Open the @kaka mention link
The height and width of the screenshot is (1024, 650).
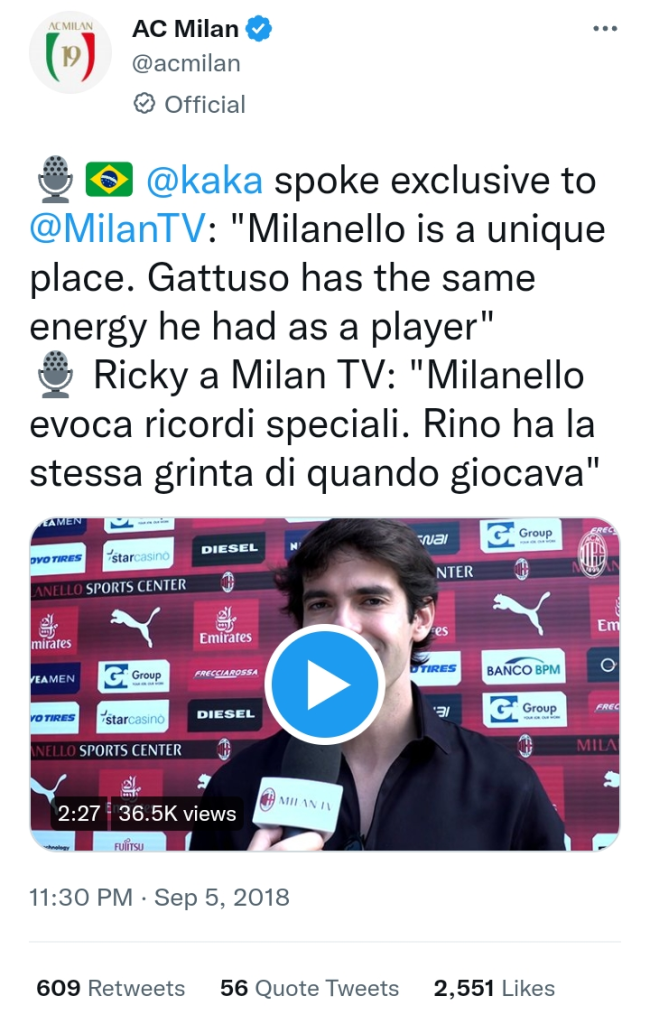204,180
